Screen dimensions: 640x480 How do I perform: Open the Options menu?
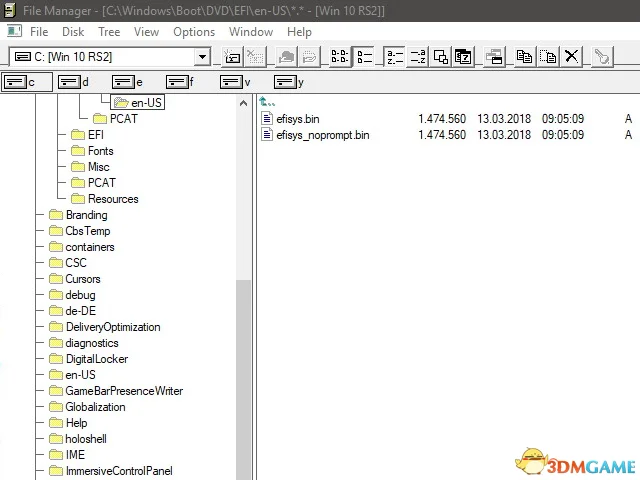(x=194, y=32)
